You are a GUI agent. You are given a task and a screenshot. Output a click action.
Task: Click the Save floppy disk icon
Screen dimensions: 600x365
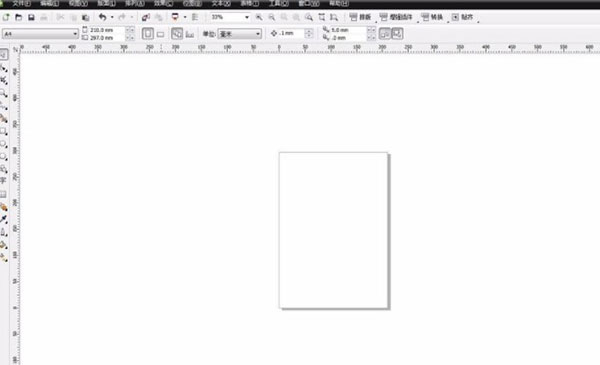[x=31, y=17]
